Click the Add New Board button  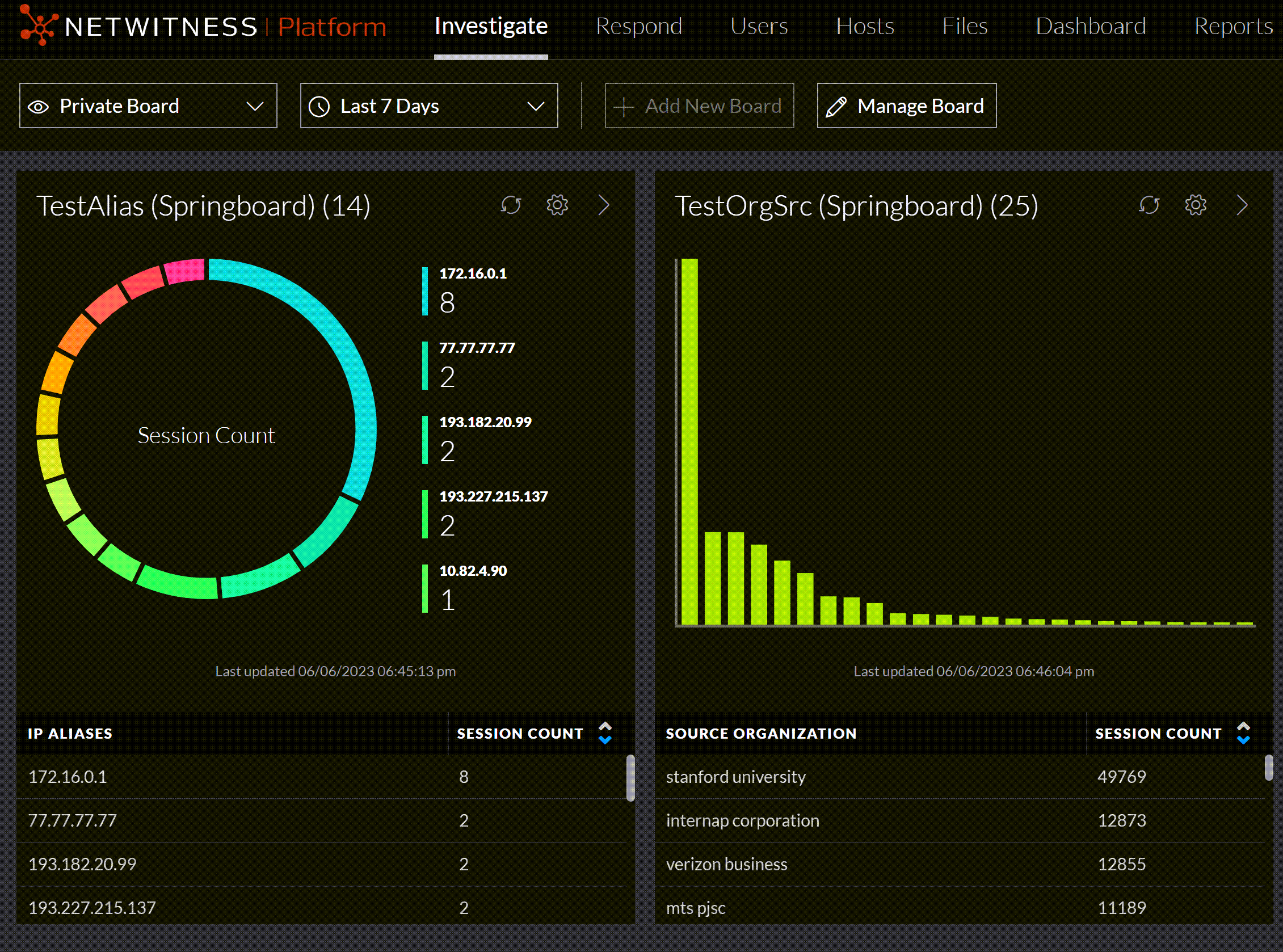point(699,106)
